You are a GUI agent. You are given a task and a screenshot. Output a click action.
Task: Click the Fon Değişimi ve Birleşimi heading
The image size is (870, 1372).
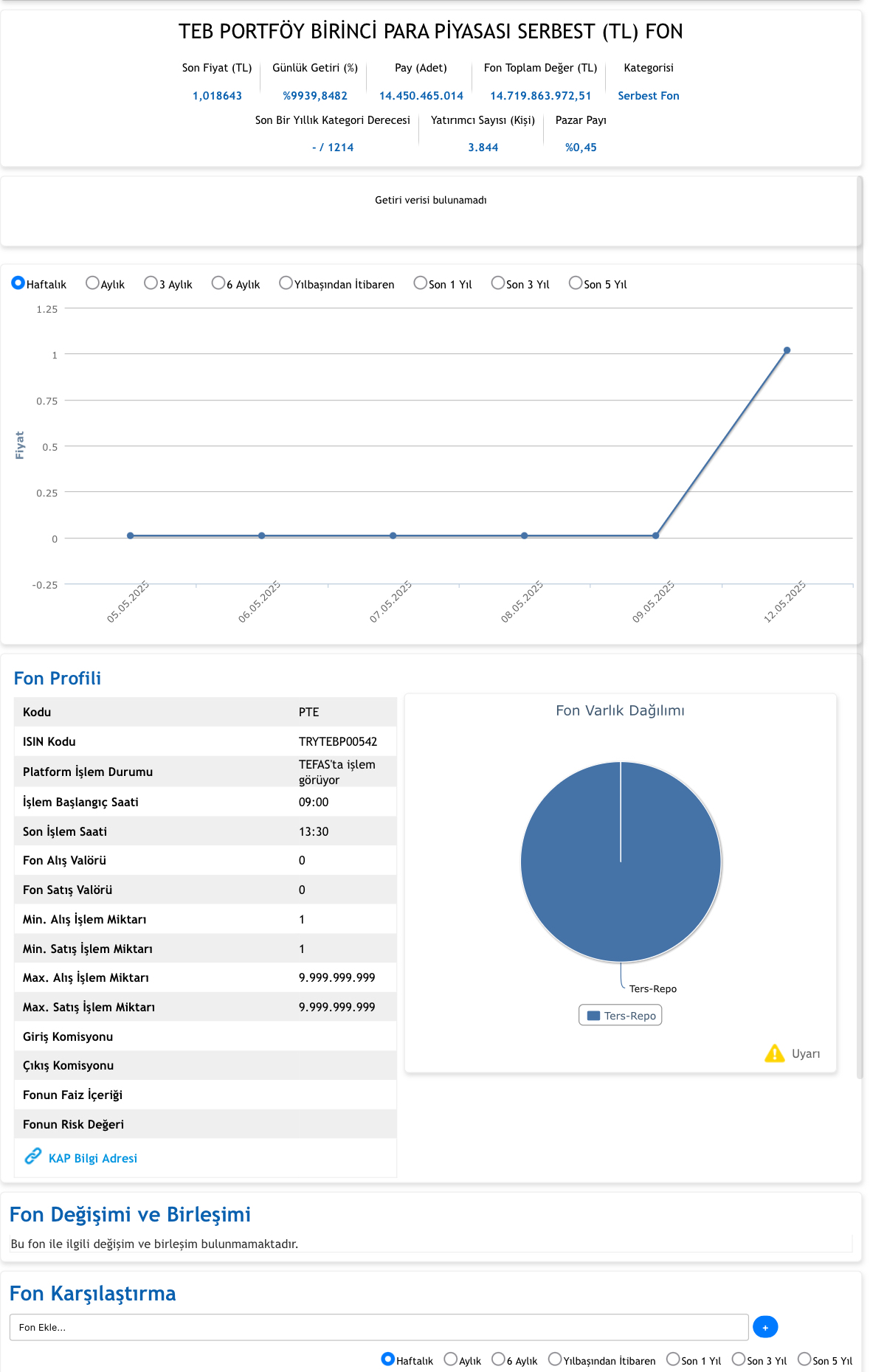(130, 1214)
